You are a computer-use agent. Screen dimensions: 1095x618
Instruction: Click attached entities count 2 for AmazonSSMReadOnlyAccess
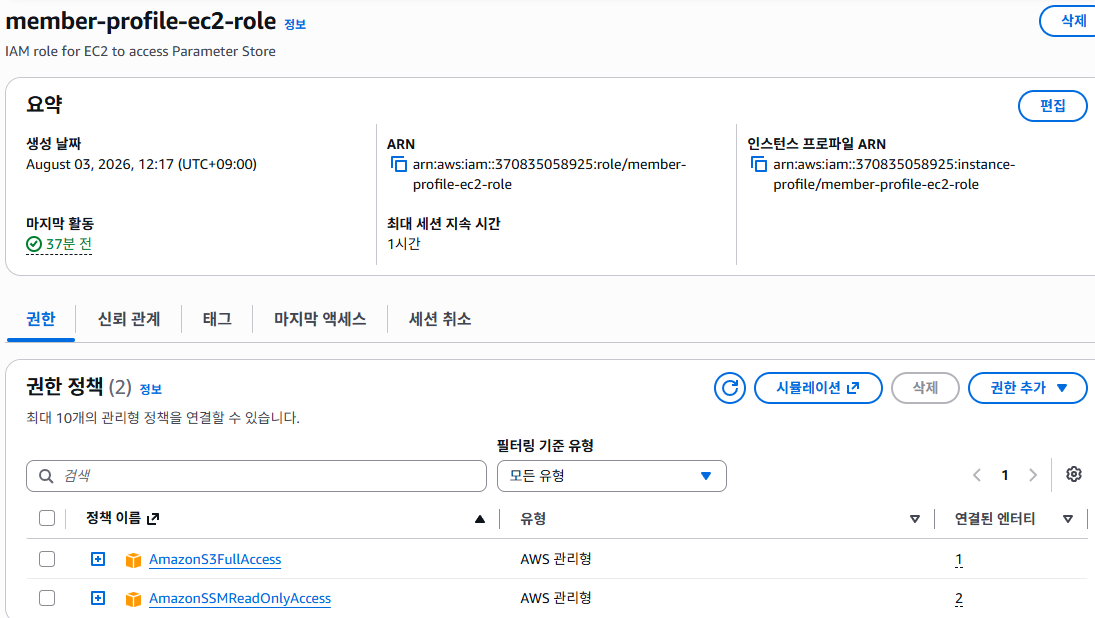tap(959, 599)
